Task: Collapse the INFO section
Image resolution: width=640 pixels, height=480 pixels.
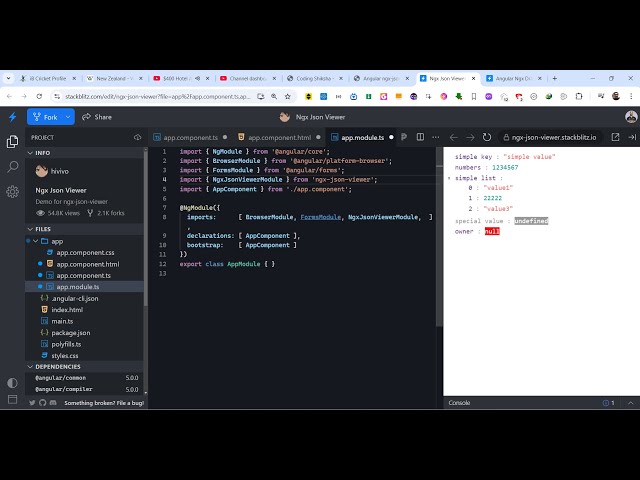Action: point(29,152)
